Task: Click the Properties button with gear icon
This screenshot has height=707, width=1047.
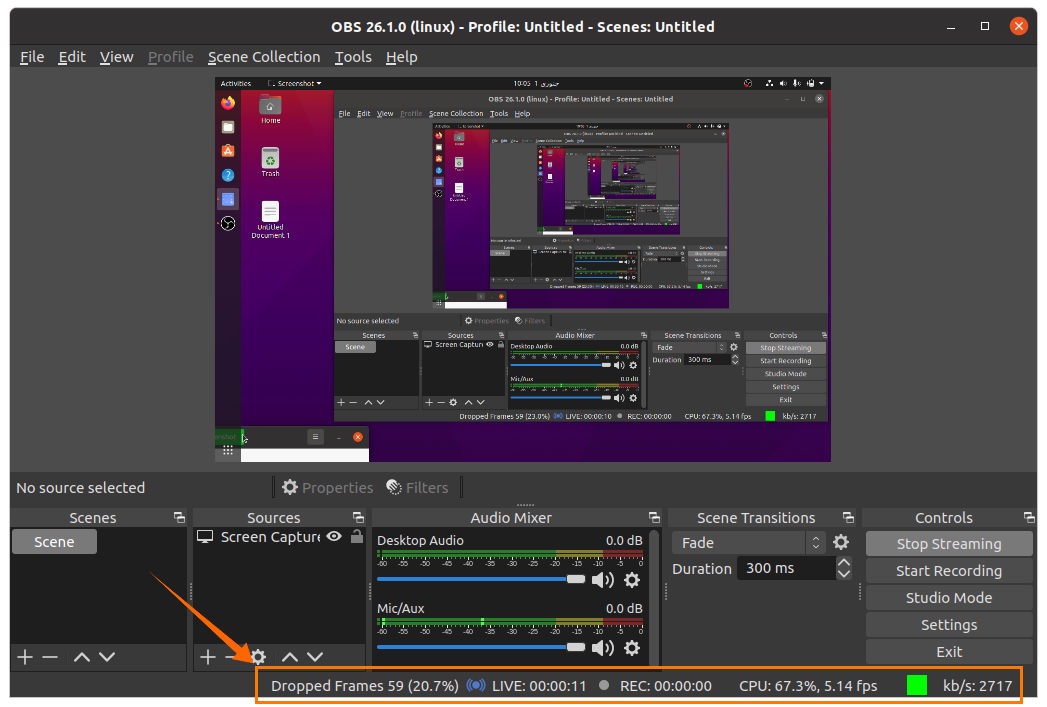Action: (x=327, y=487)
